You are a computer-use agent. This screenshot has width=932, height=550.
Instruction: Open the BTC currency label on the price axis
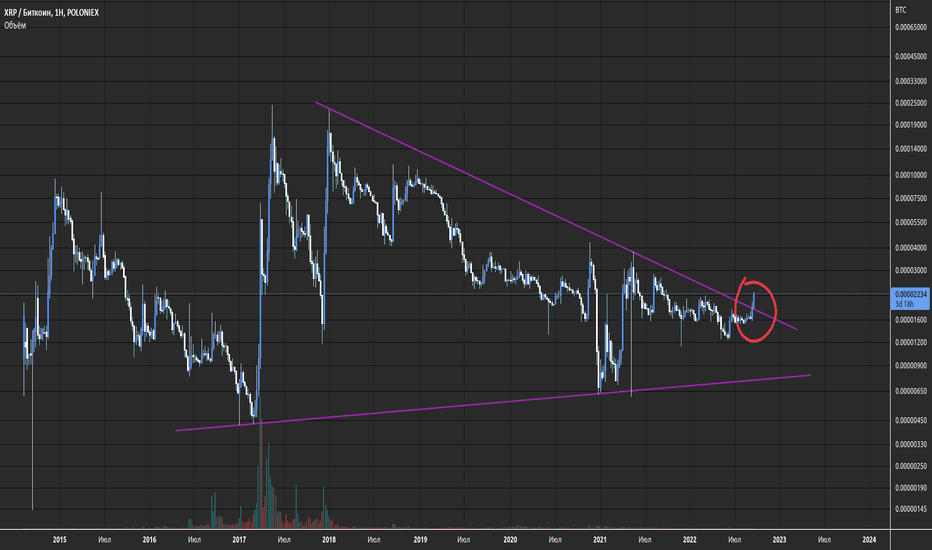pos(900,10)
